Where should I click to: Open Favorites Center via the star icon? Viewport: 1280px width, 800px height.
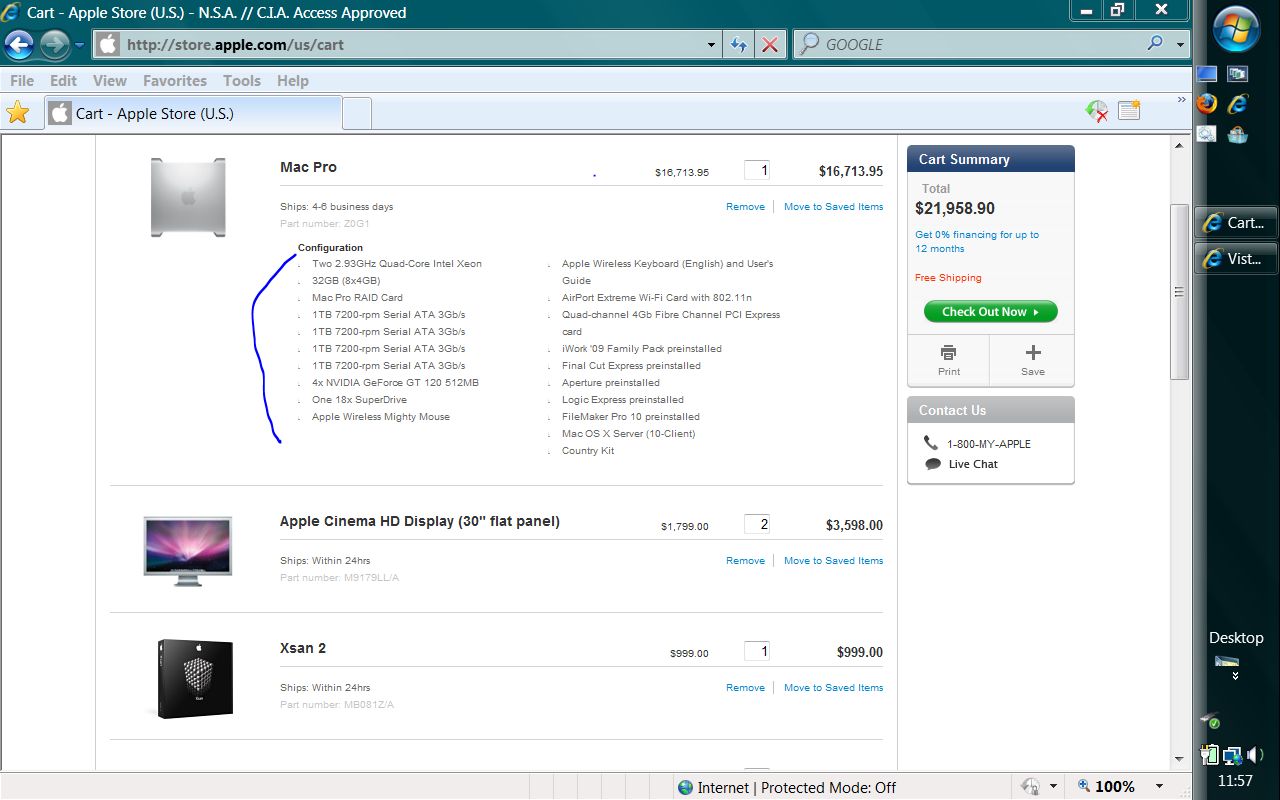tap(18, 112)
